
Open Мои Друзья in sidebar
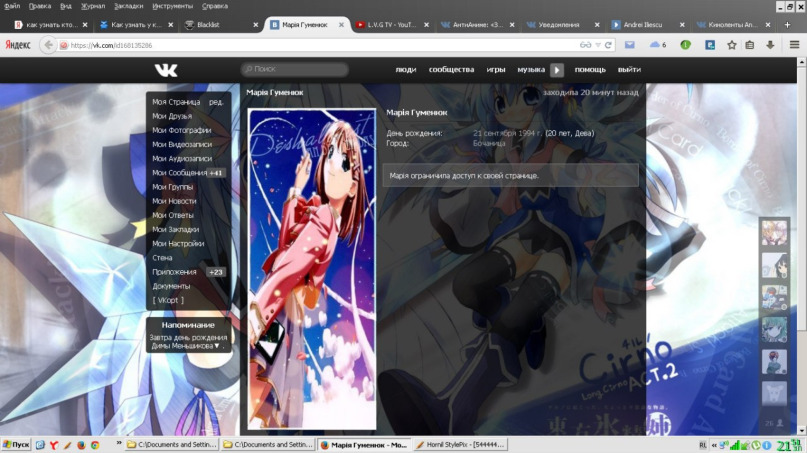[172, 116]
